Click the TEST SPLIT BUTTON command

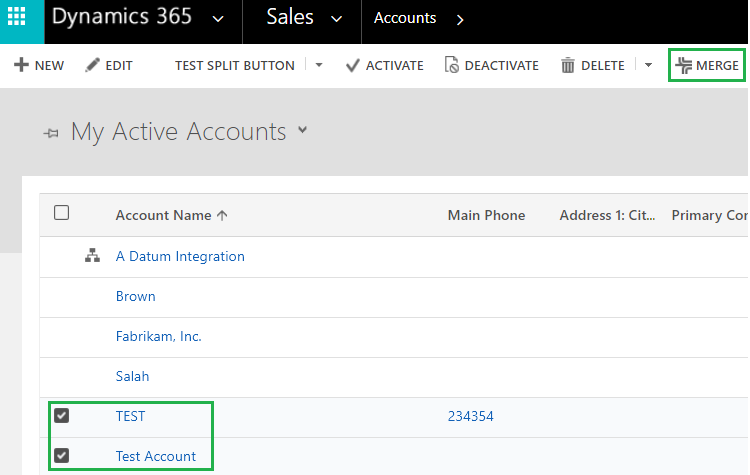click(235, 66)
